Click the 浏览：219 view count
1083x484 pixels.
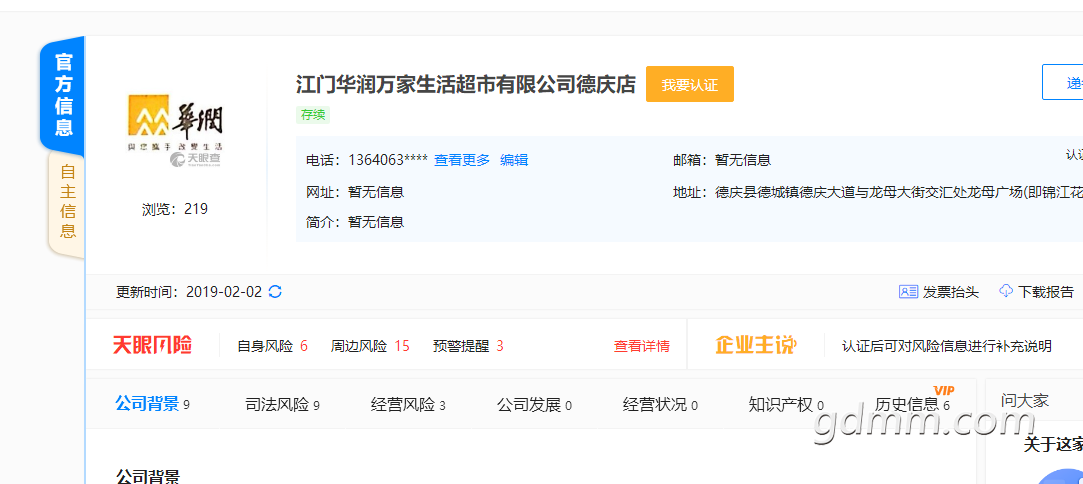pyautogui.click(x=175, y=209)
